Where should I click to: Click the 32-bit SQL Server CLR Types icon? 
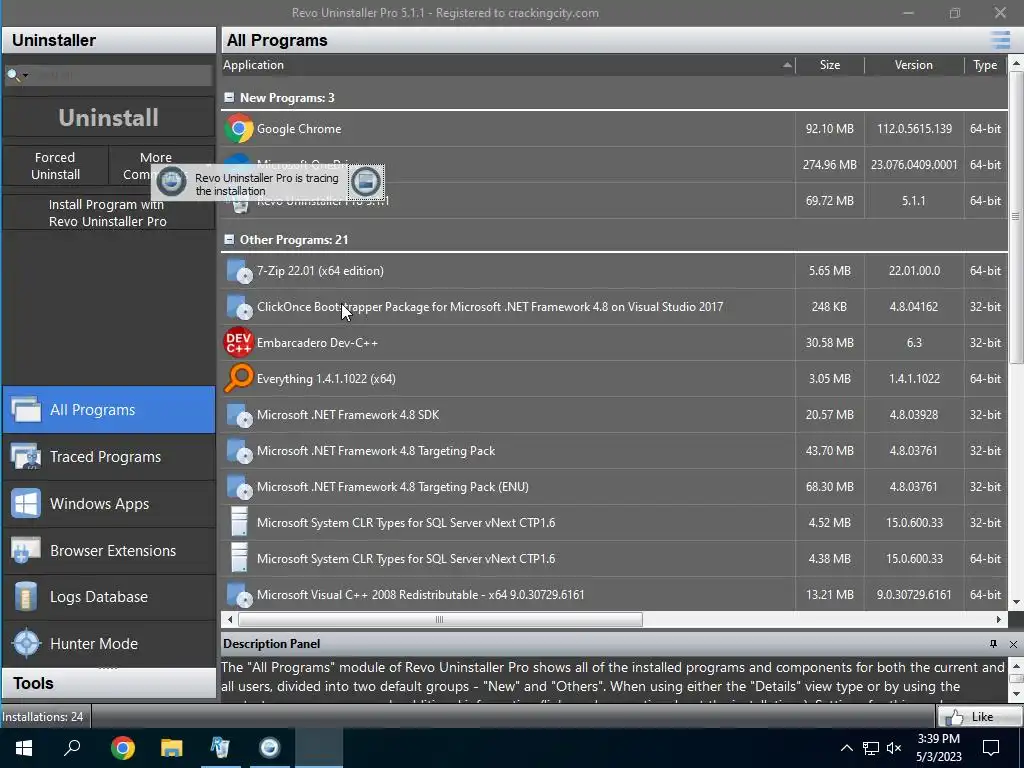[240, 522]
